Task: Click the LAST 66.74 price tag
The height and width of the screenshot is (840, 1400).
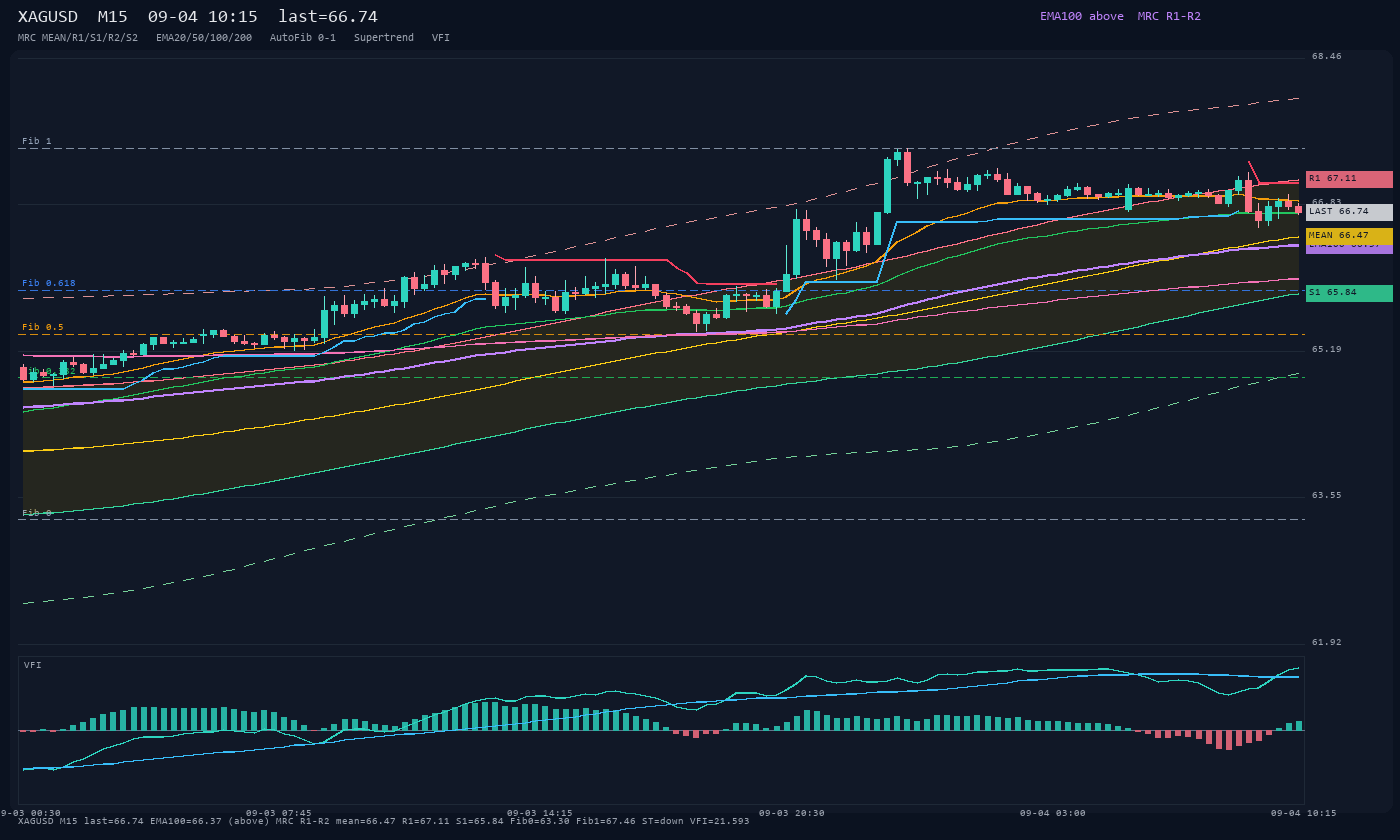Action: pyautogui.click(x=1349, y=212)
